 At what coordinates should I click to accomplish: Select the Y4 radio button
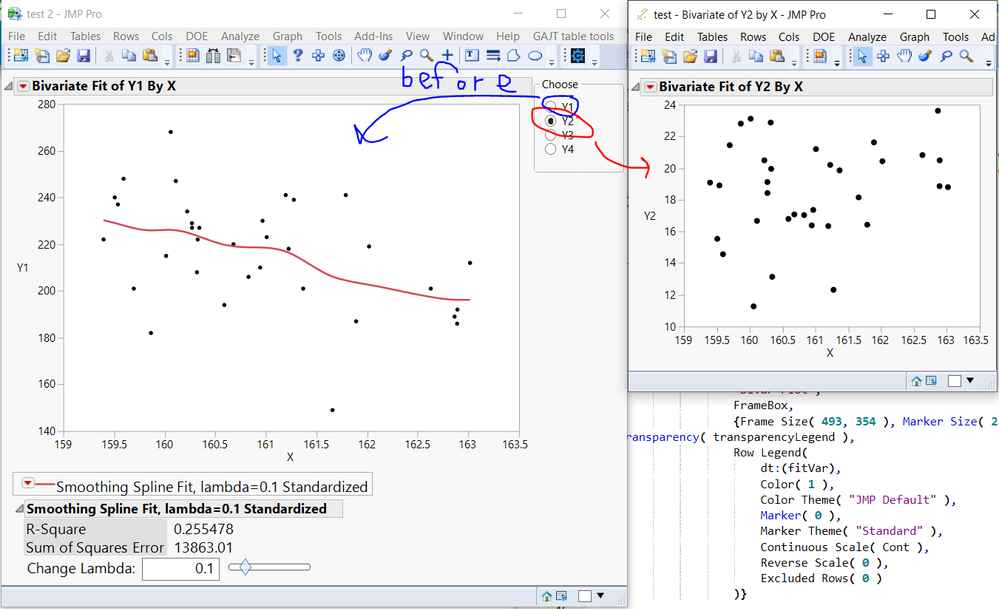(551, 149)
